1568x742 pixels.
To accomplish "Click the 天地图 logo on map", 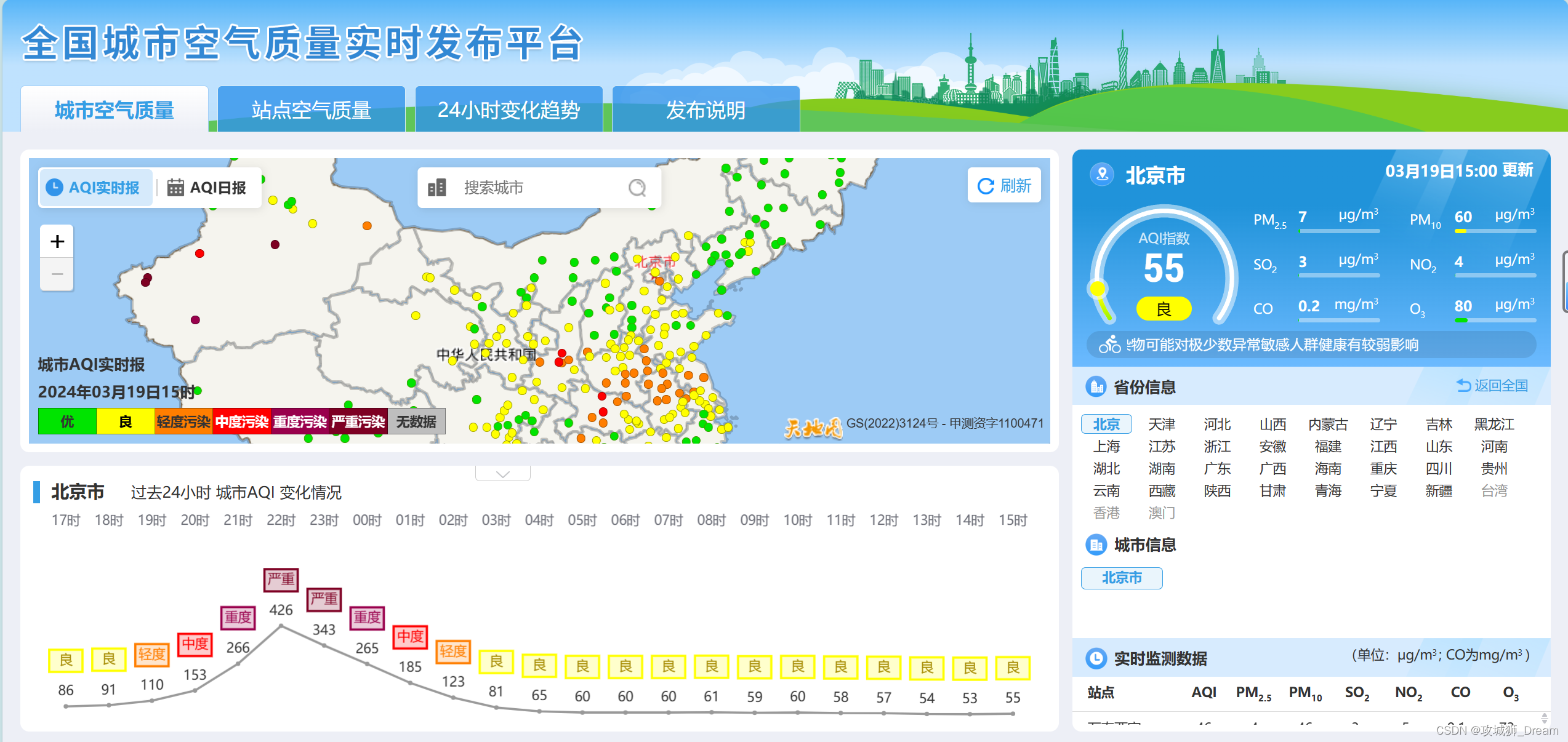I will (x=813, y=427).
